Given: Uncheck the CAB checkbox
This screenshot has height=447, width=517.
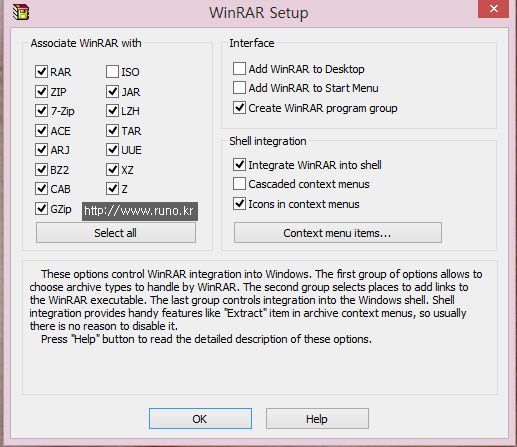Looking at the screenshot, I should coord(41,189).
